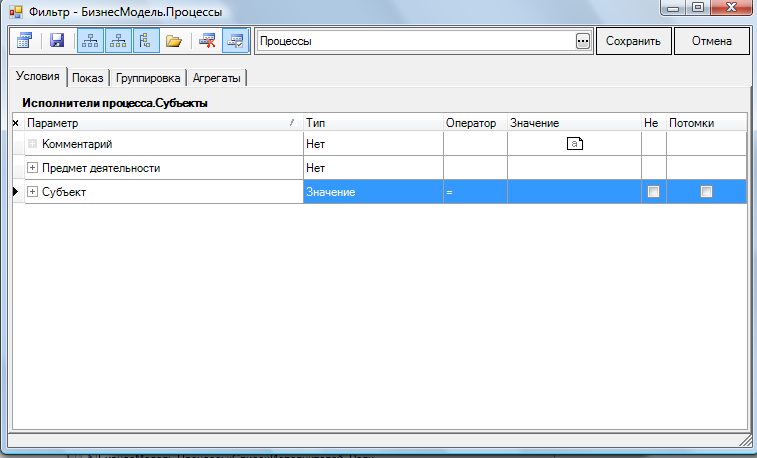
Task: Expand the Предмет деятельности node
Action: pyautogui.click(x=33, y=168)
